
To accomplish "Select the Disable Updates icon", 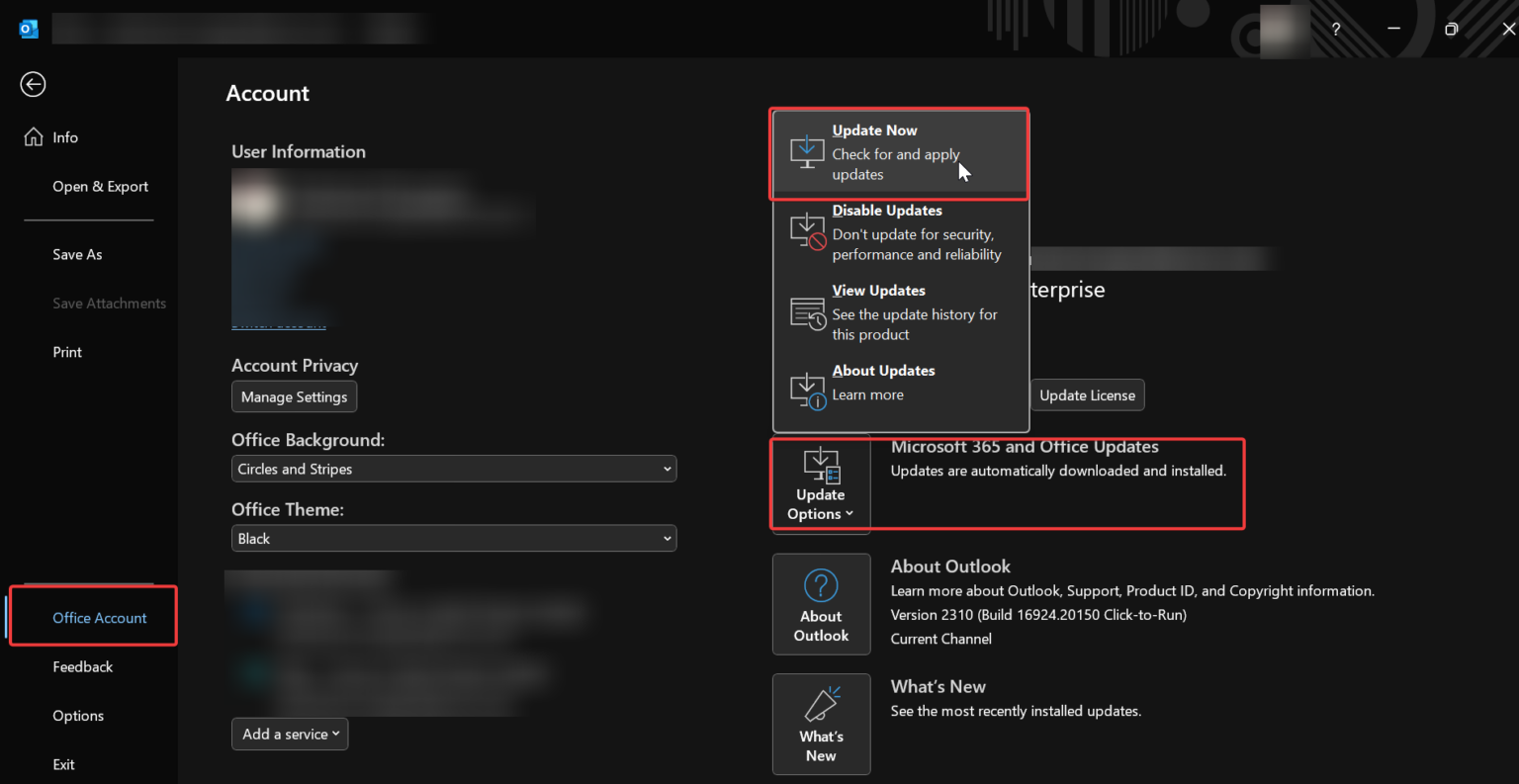I will 807,230.
